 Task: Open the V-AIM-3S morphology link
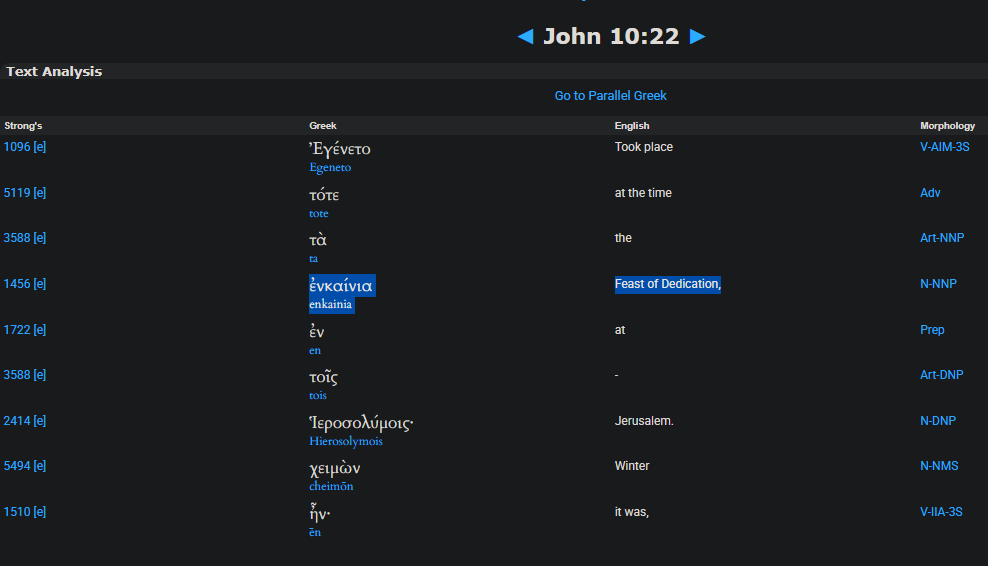point(945,147)
